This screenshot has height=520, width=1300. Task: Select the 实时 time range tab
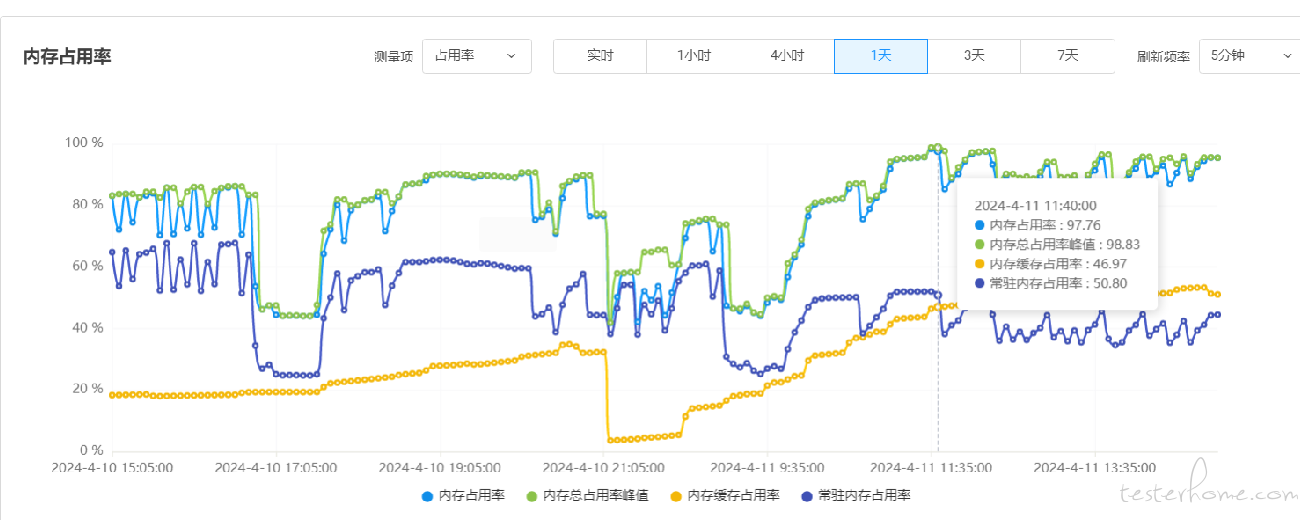click(600, 56)
